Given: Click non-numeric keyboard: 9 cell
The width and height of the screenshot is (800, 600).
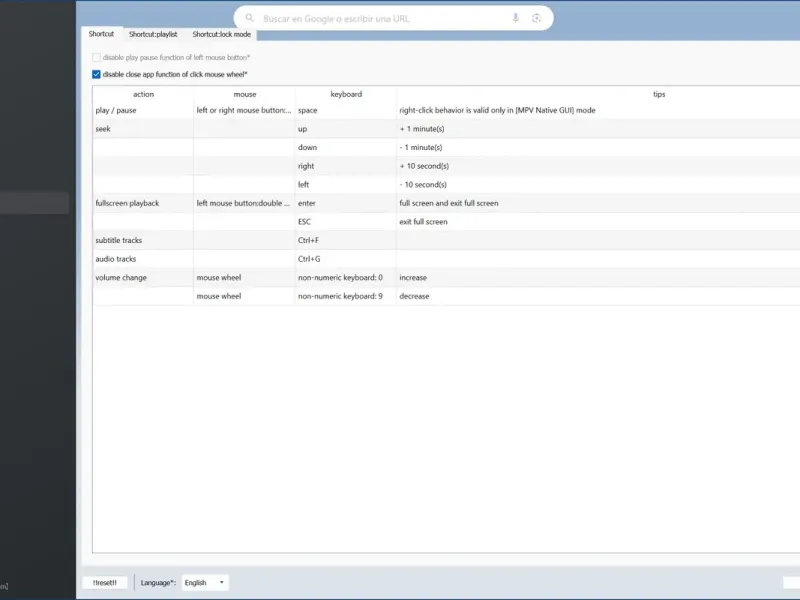Looking at the screenshot, I should coord(346,296).
